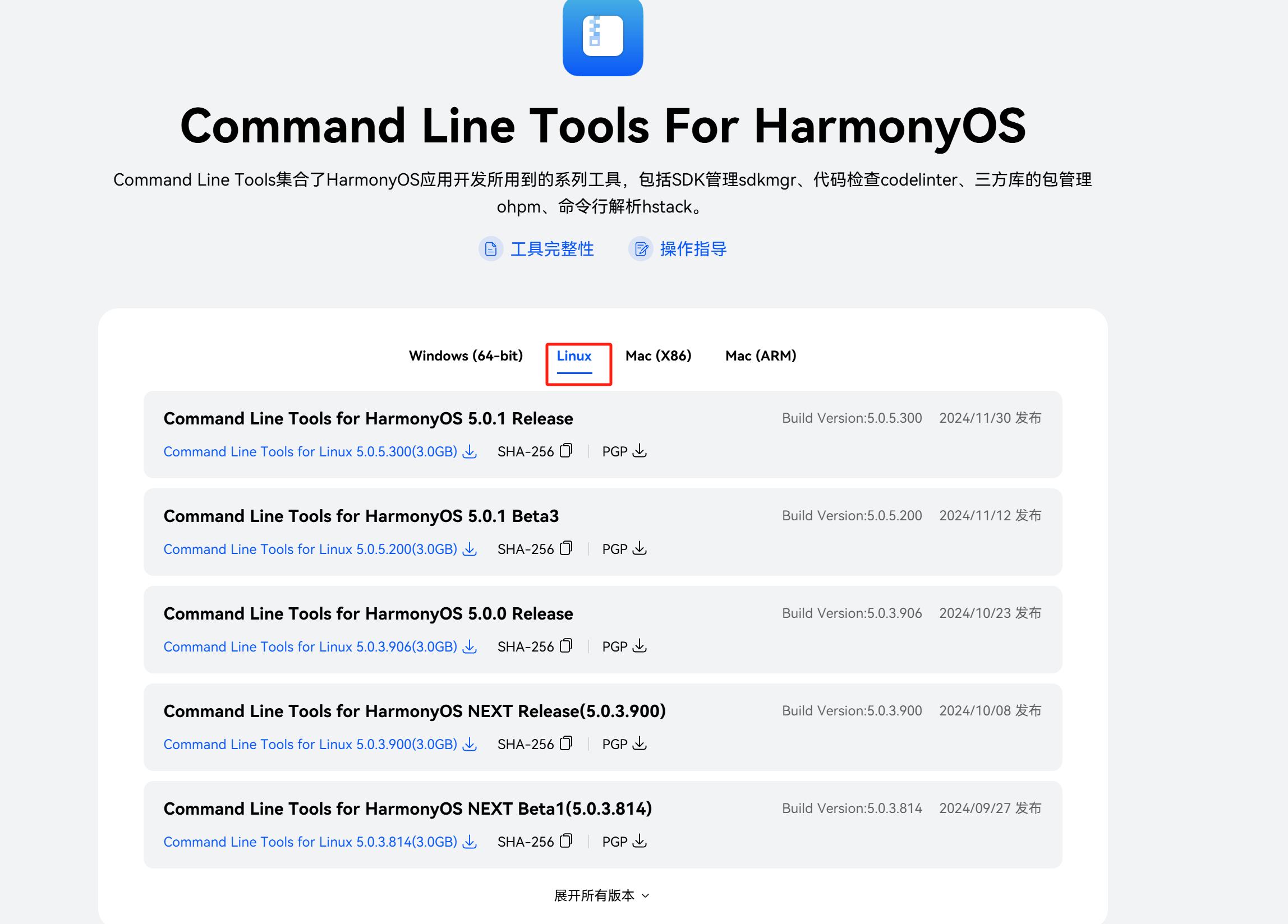Expand all versions with 展开所有版本
Screen dimensions: 1288x924
601,895
